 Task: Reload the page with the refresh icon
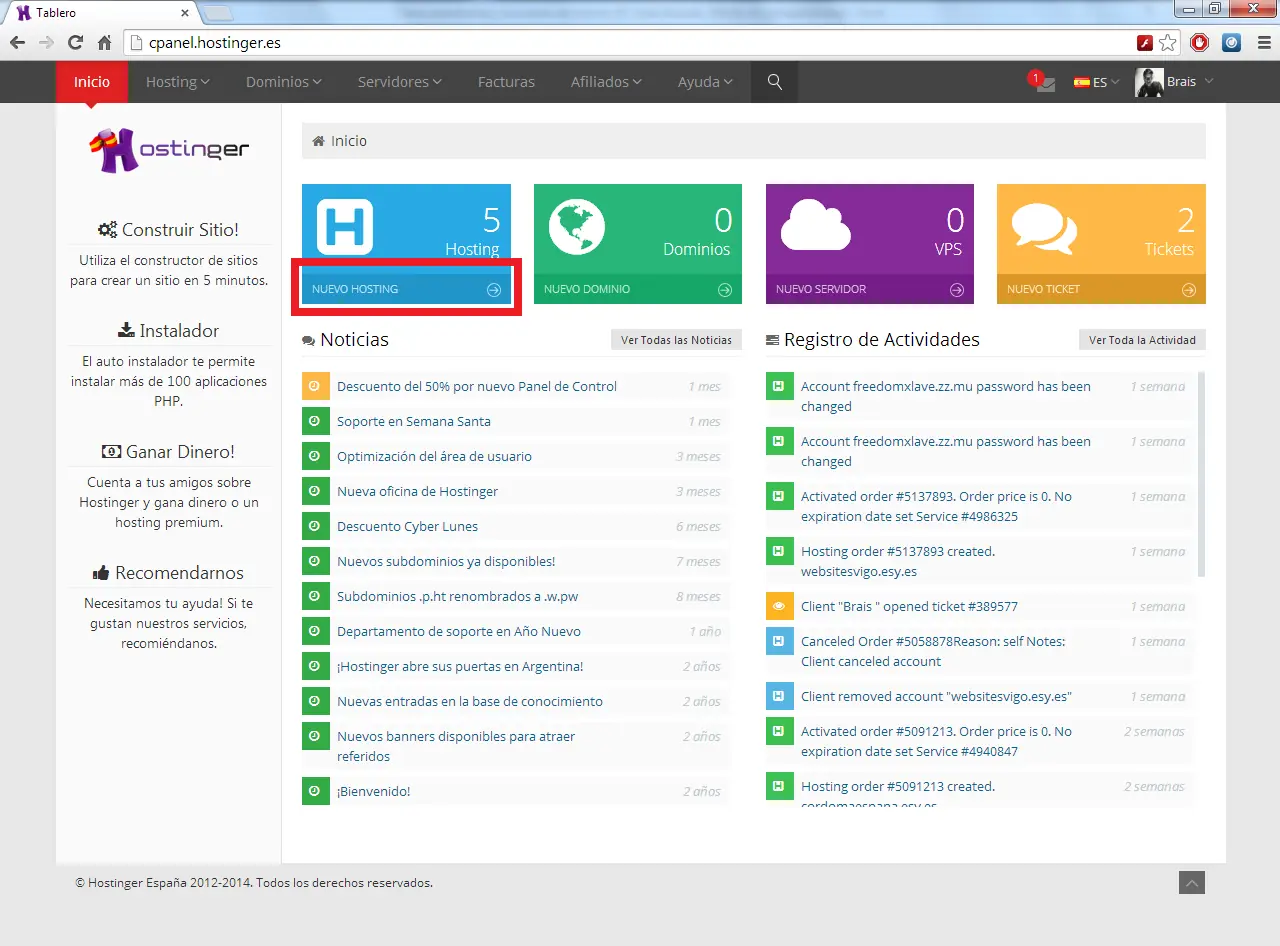point(75,43)
